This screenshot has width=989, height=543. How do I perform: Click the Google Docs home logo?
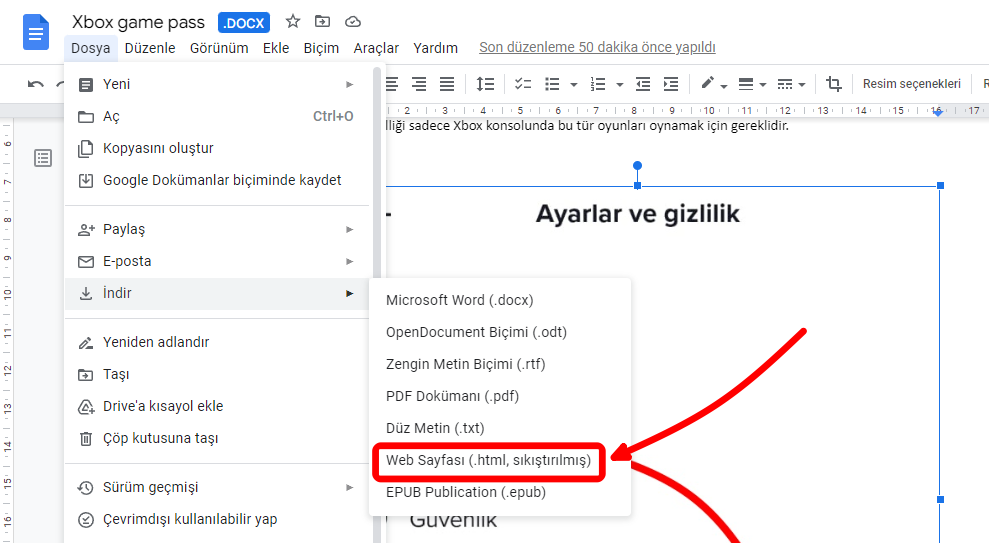pos(37,33)
